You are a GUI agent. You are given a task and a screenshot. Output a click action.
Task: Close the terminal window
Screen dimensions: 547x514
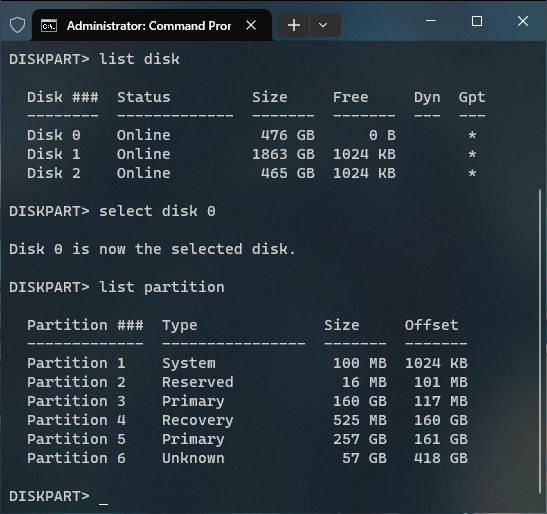[x=523, y=21]
